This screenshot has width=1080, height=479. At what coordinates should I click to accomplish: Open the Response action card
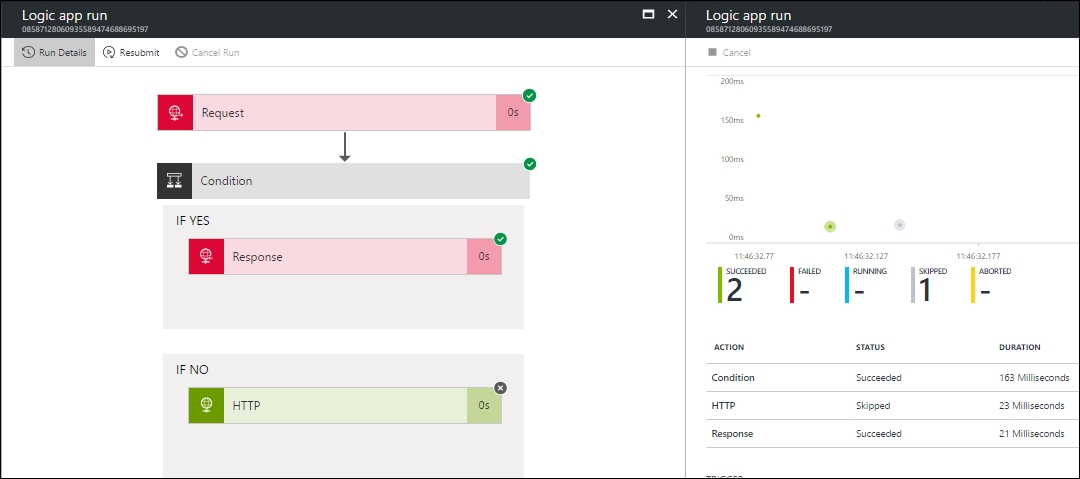[x=345, y=256]
